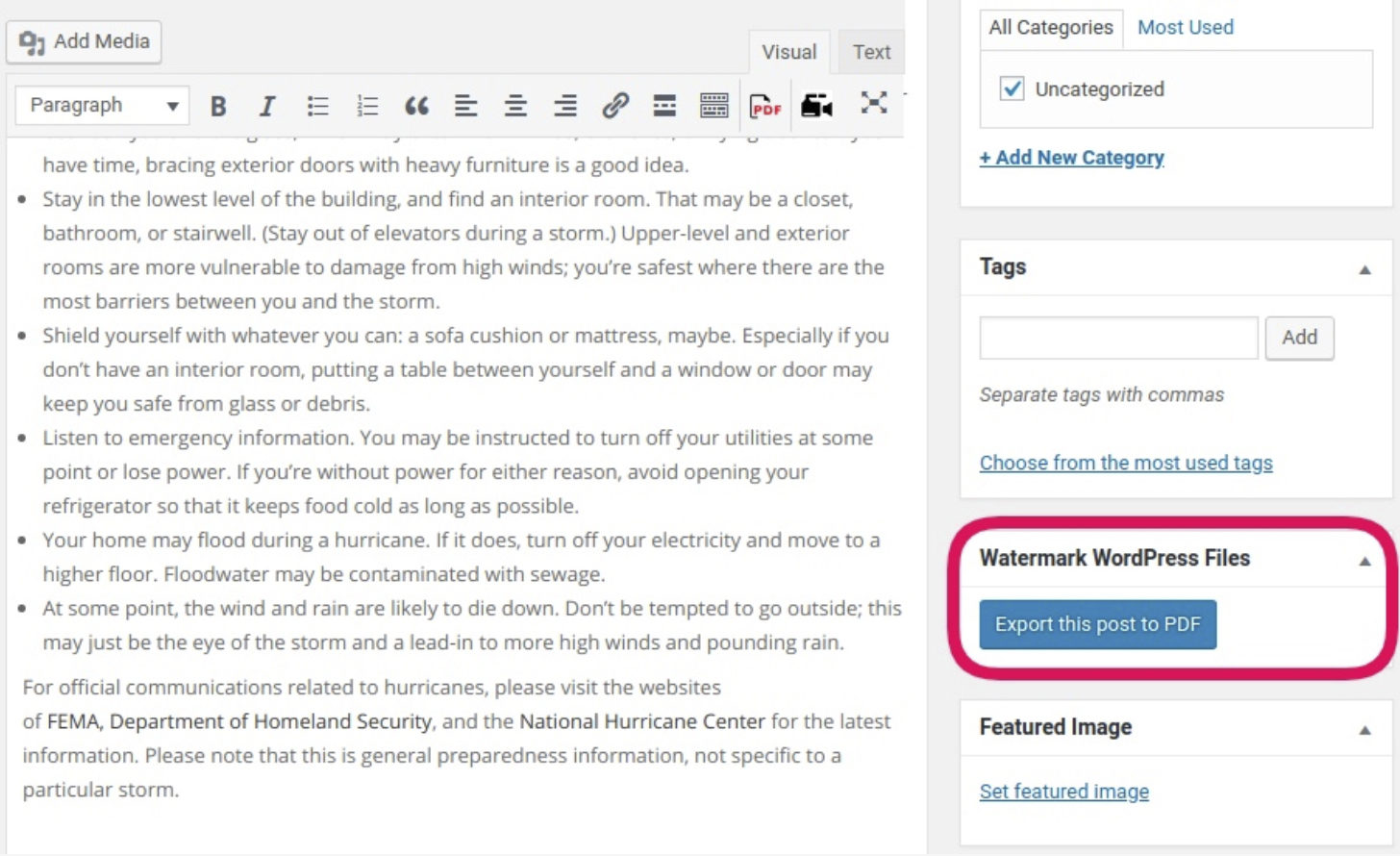This screenshot has height=856, width=1400.
Task: Open the FEMA link in post
Action: coord(75,721)
